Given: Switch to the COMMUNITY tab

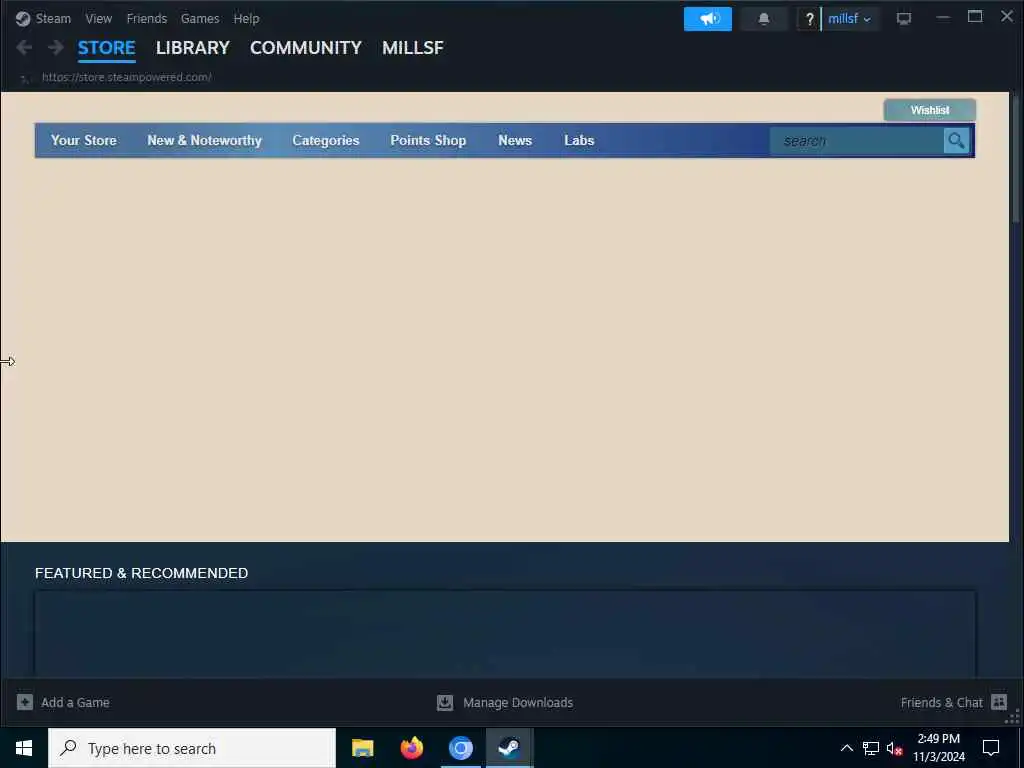Looking at the screenshot, I should [306, 48].
